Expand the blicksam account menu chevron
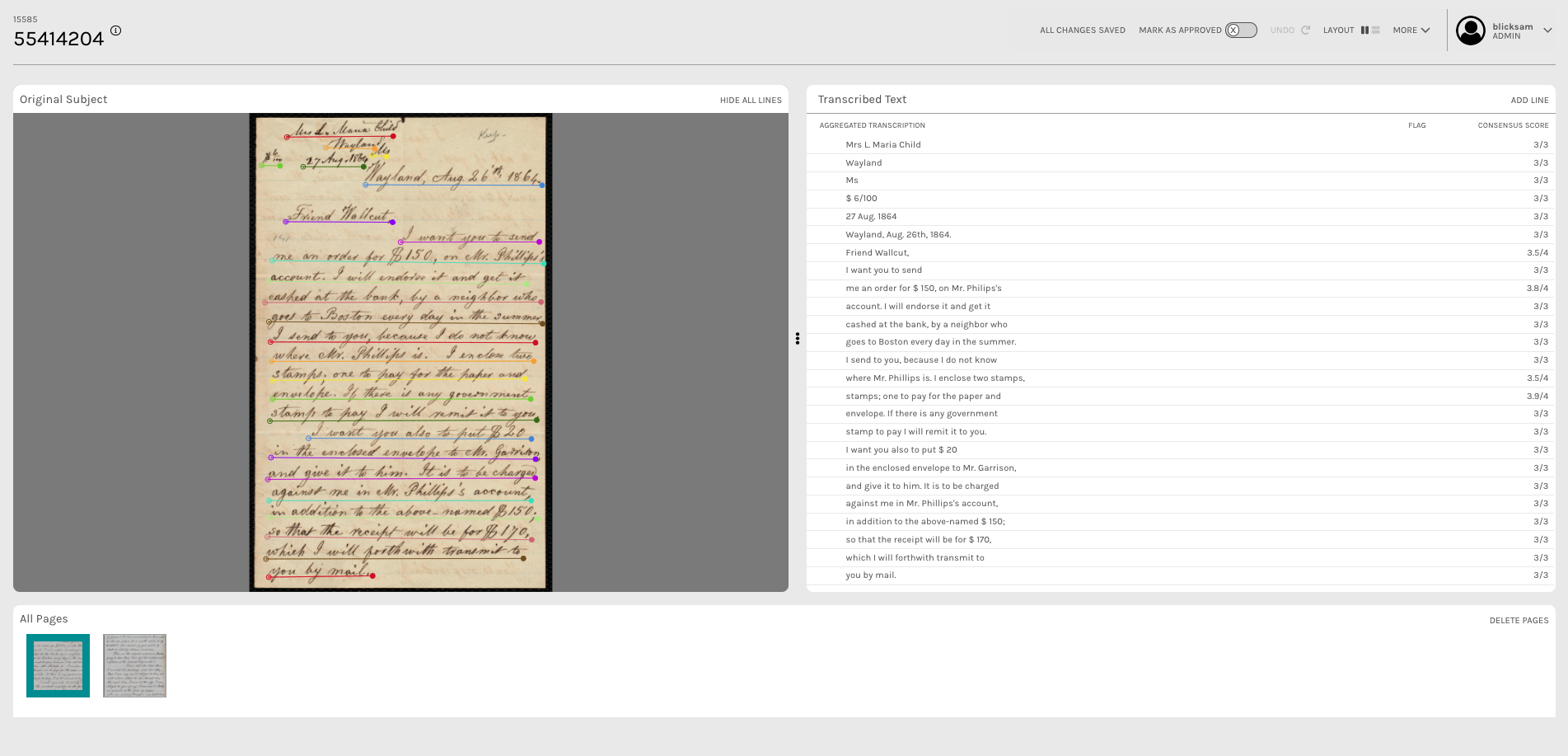The height and width of the screenshot is (756, 1568). (1547, 31)
